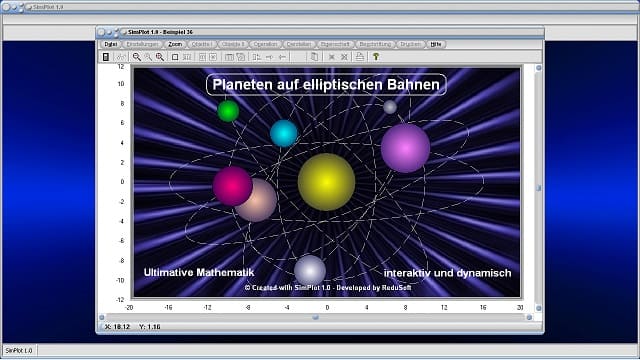Open the Objekte I menu
Screen dimensions: 640x360
[x=202, y=44]
